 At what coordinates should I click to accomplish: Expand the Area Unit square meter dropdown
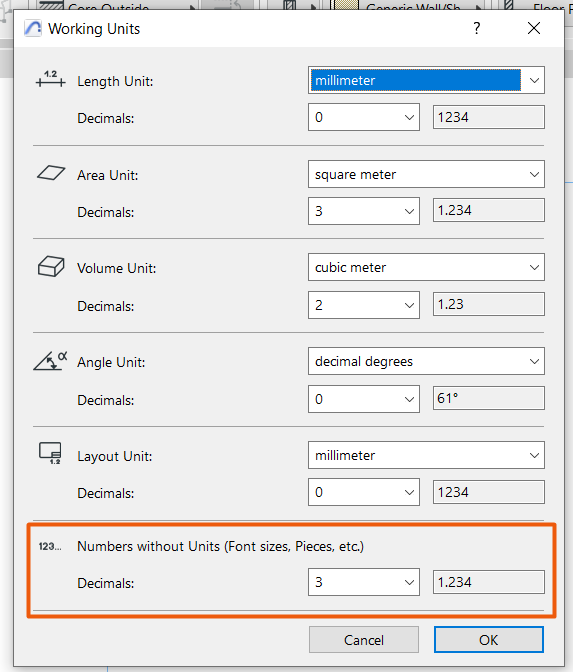(x=426, y=174)
